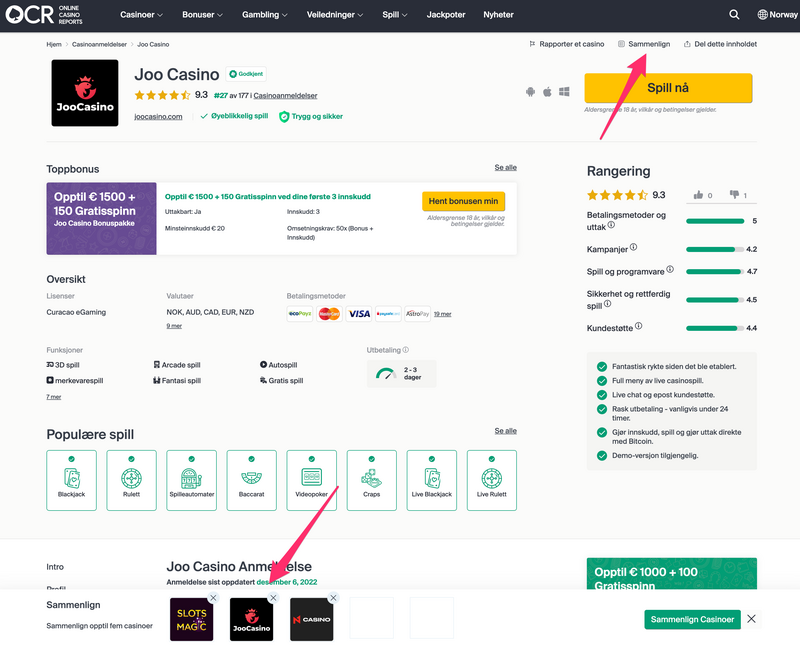
Task: Open the Slots Magic comparison thumbnail
Action: pos(191,619)
